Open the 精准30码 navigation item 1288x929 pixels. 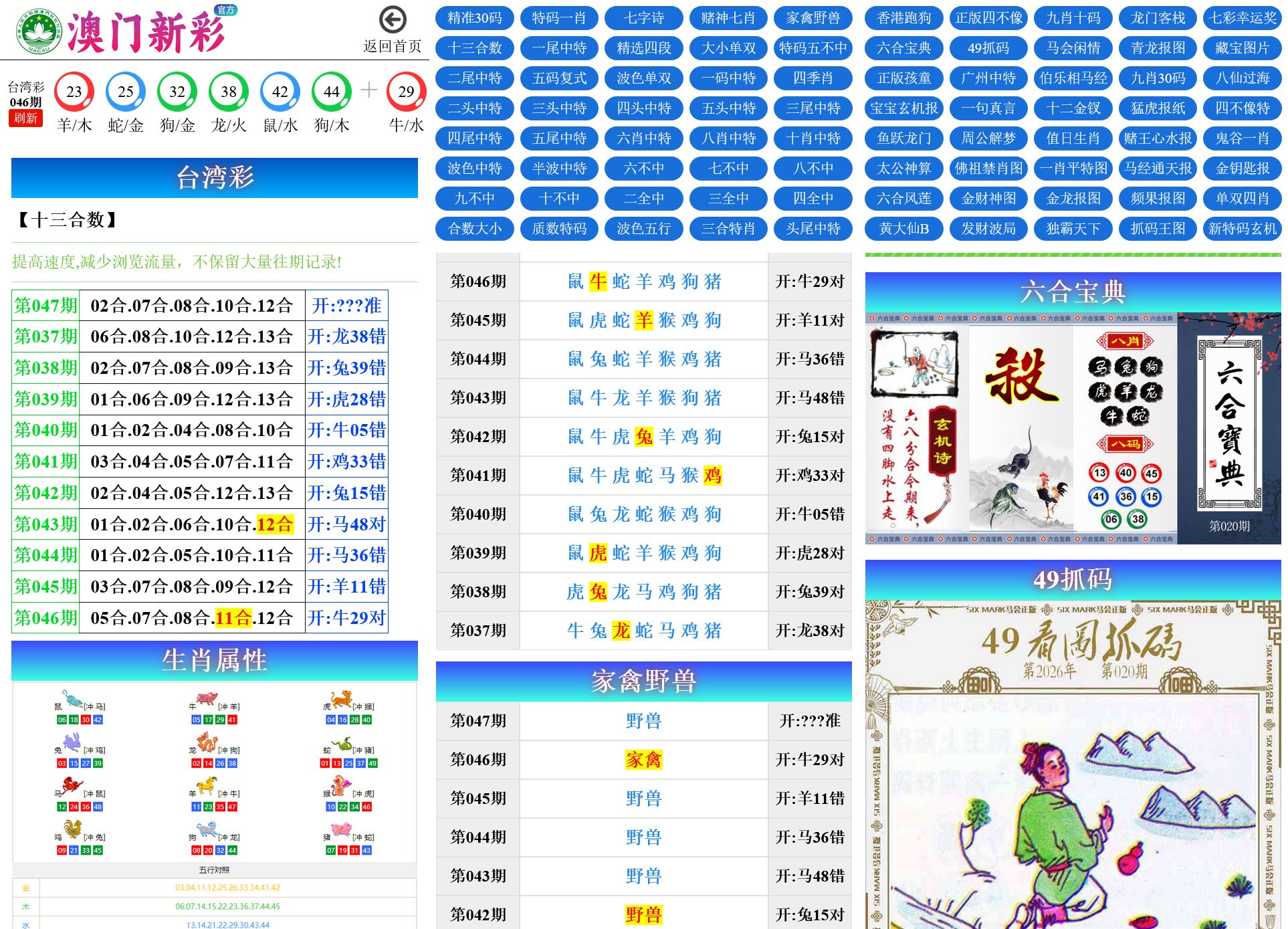click(x=474, y=18)
